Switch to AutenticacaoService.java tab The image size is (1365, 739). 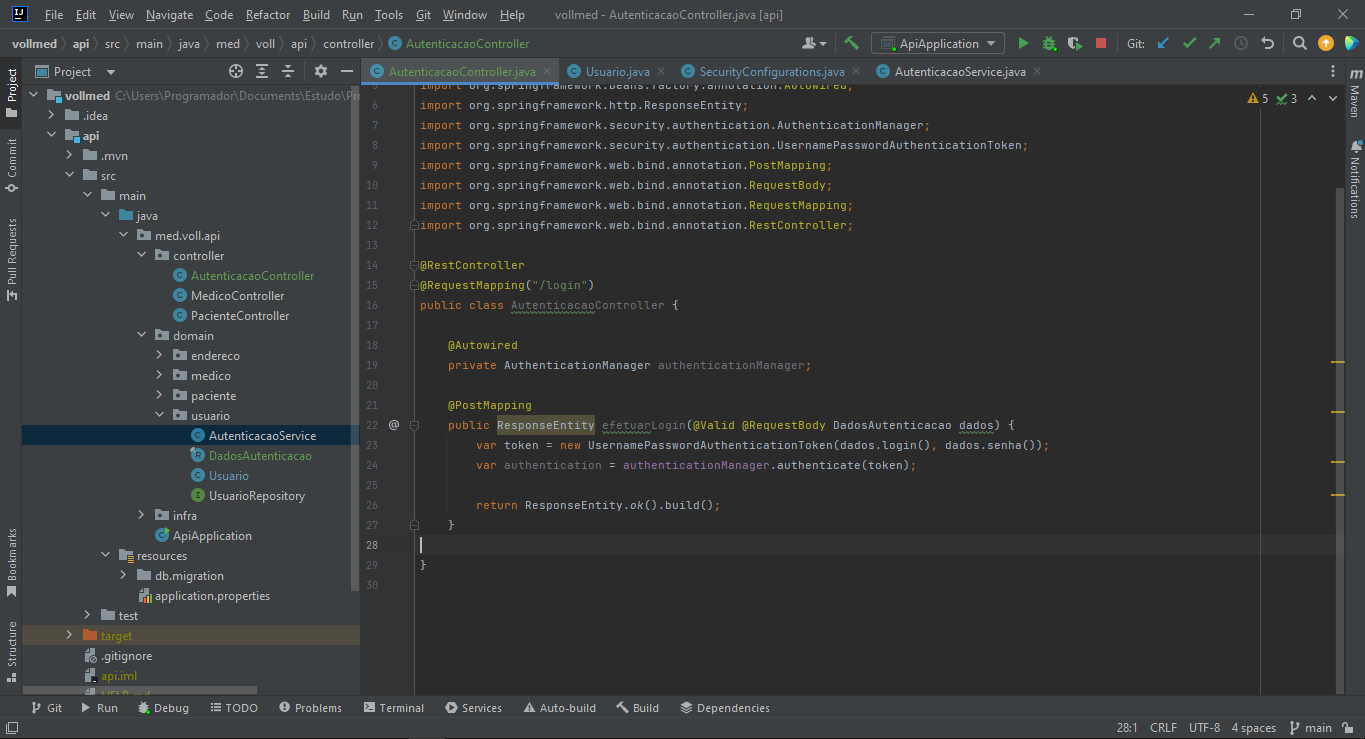click(x=959, y=71)
